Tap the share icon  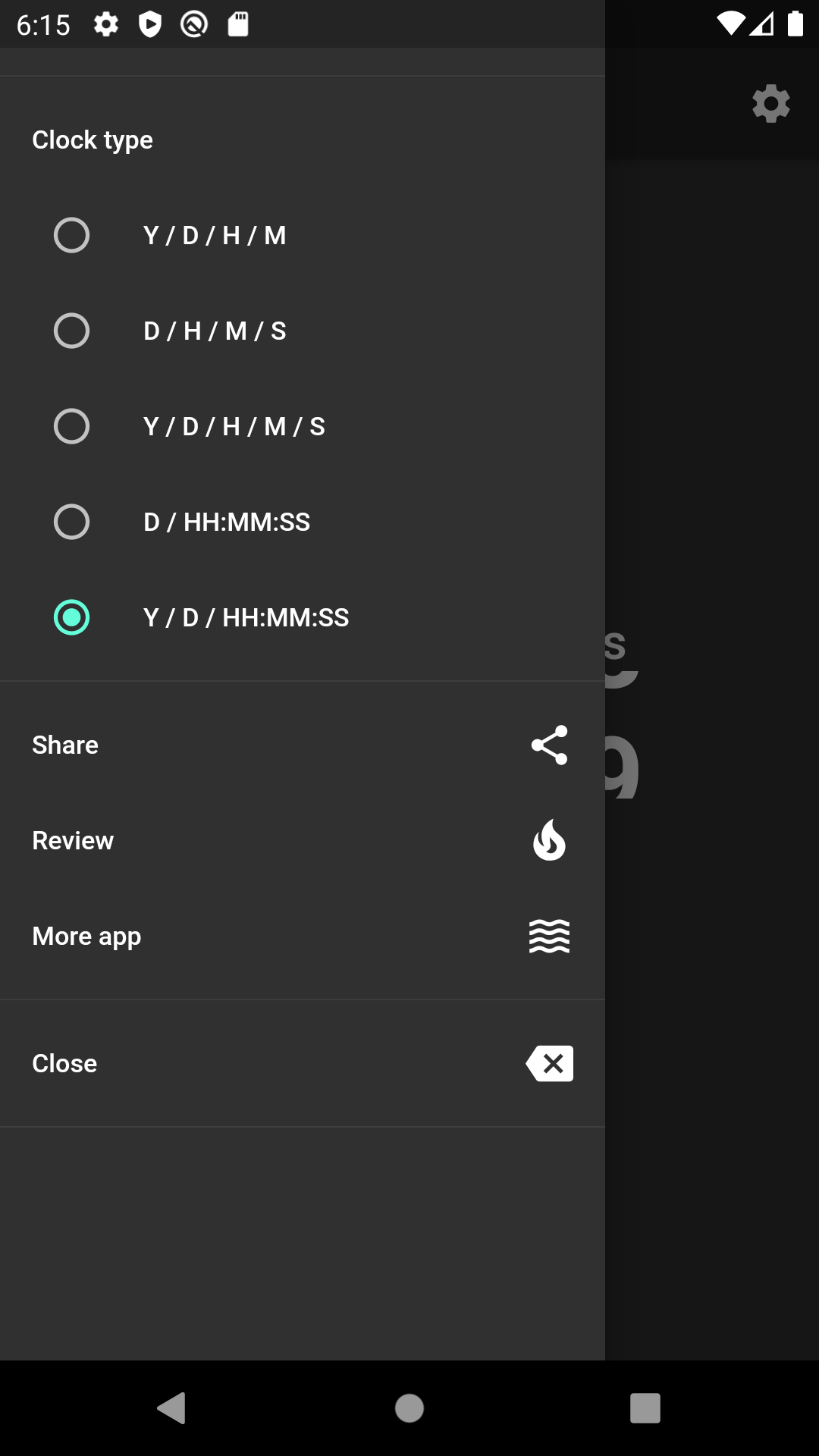[549, 745]
